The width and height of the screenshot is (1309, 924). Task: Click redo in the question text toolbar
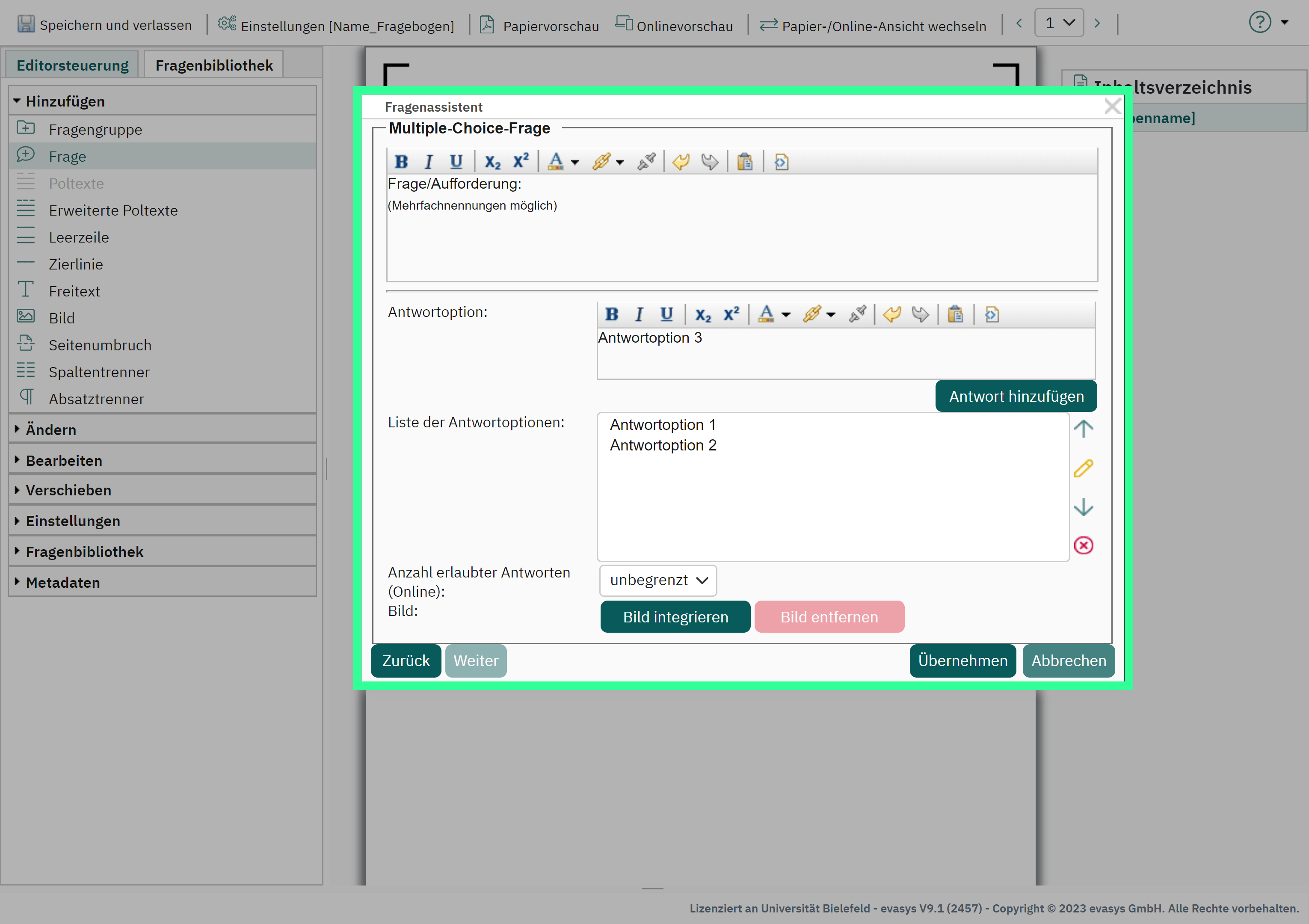[x=709, y=162]
